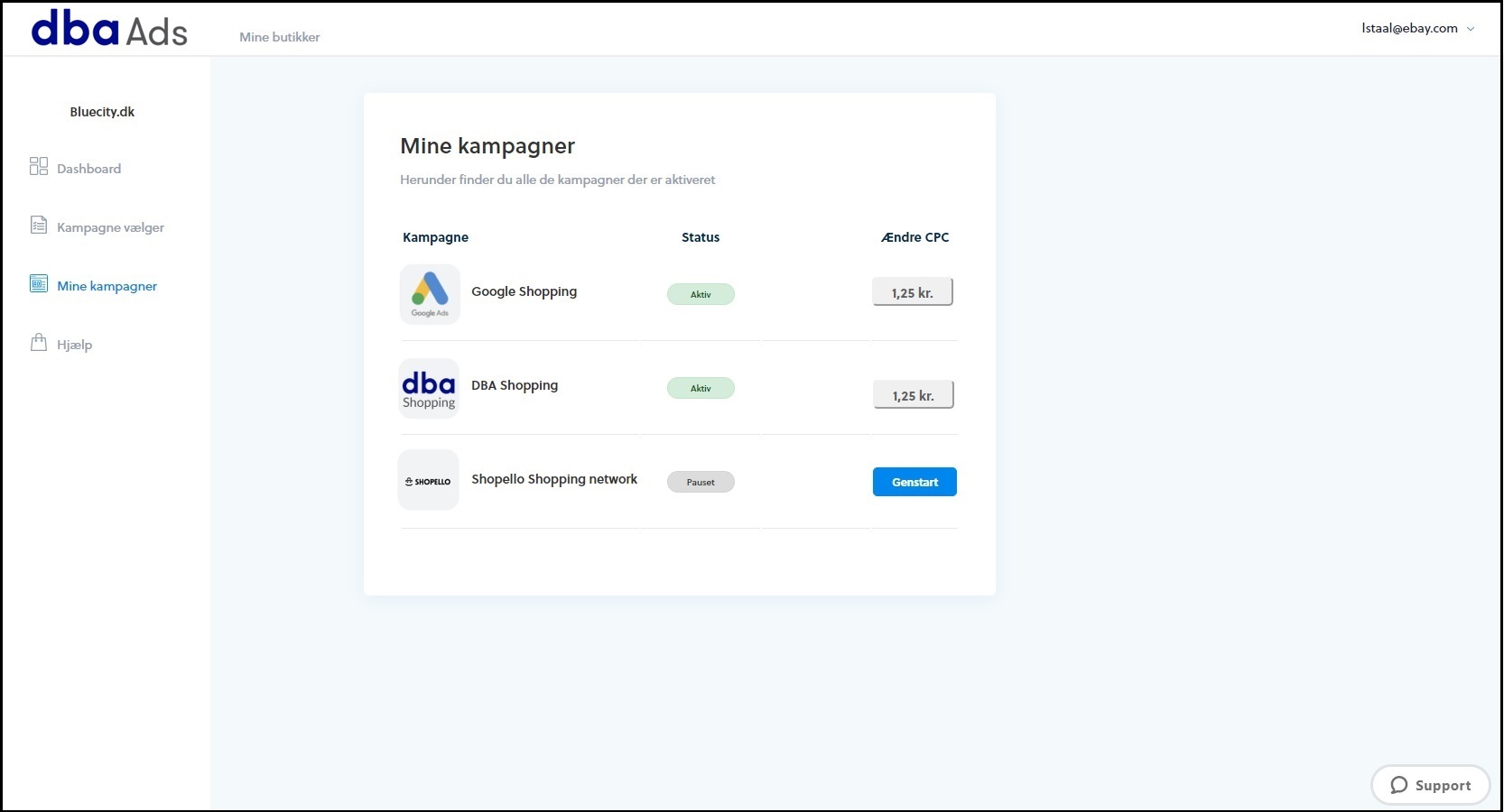Edit the 1,25 kr. CPC for DBA Shopping
Viewport: 1504px width, 812px height.
point(914,395)
